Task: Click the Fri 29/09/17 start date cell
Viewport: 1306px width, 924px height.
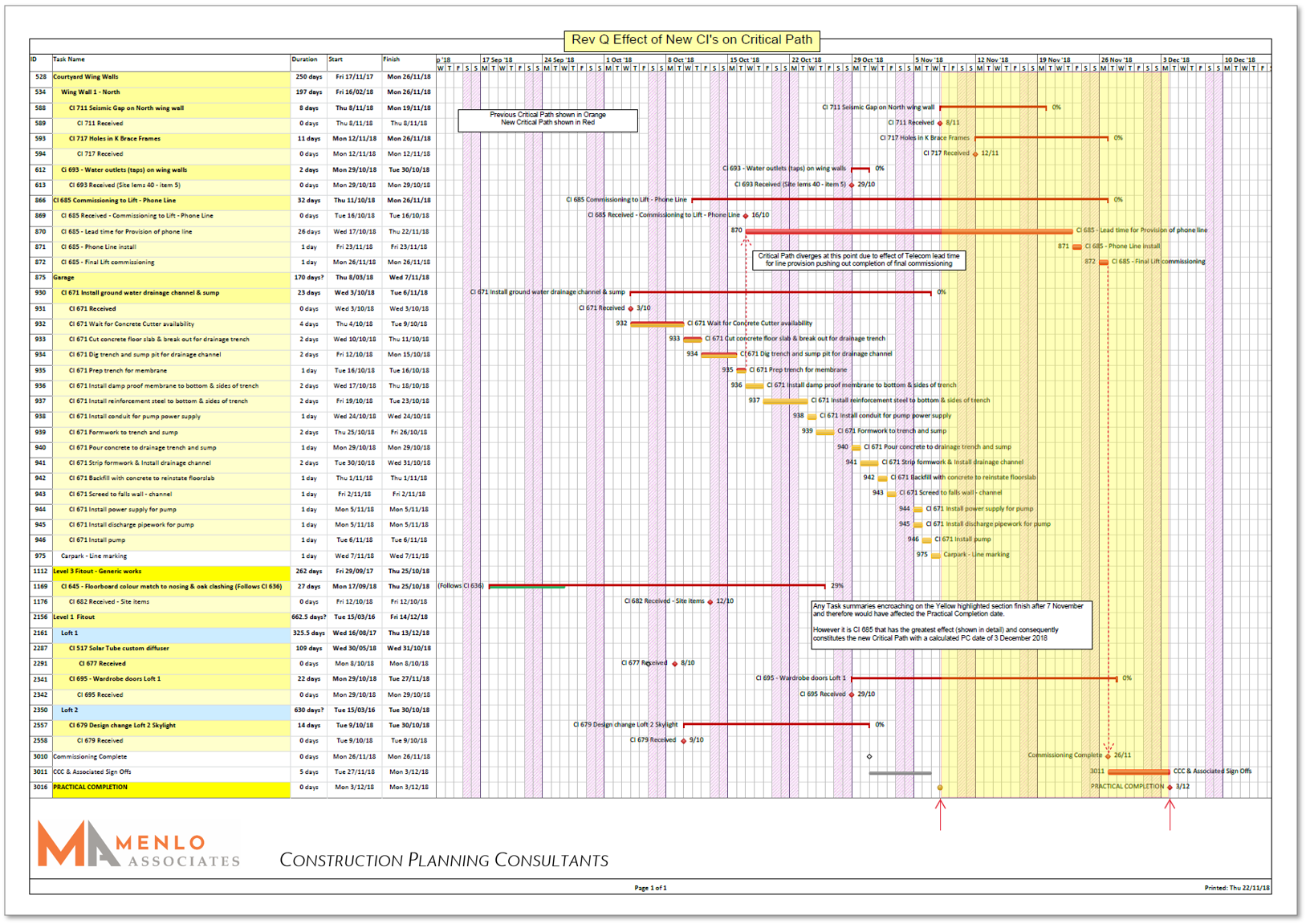Action: pyautogui.click(x=354, y=572)
